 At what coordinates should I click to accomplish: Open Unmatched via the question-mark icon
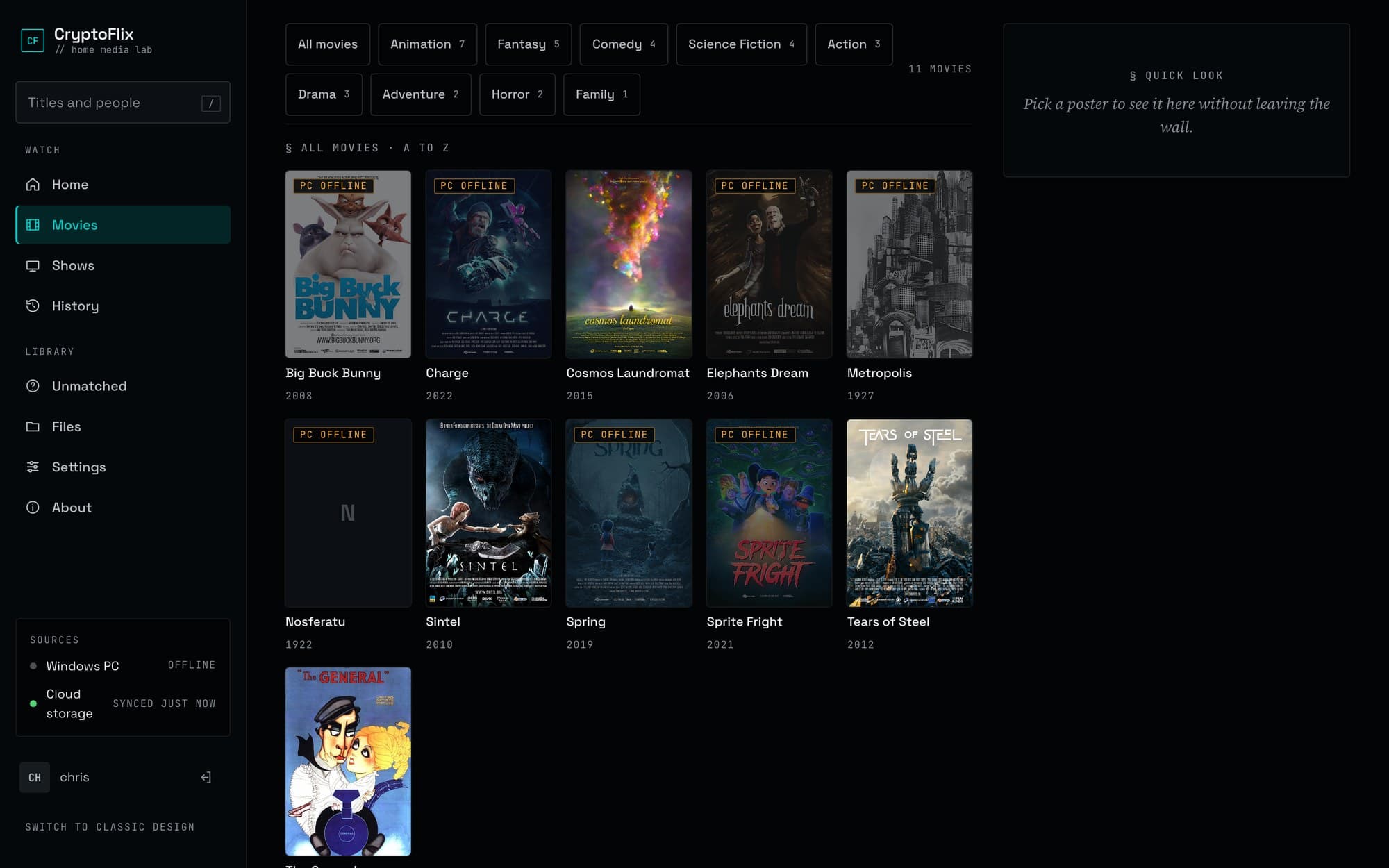pyautogui.click(x=33, y=385)
